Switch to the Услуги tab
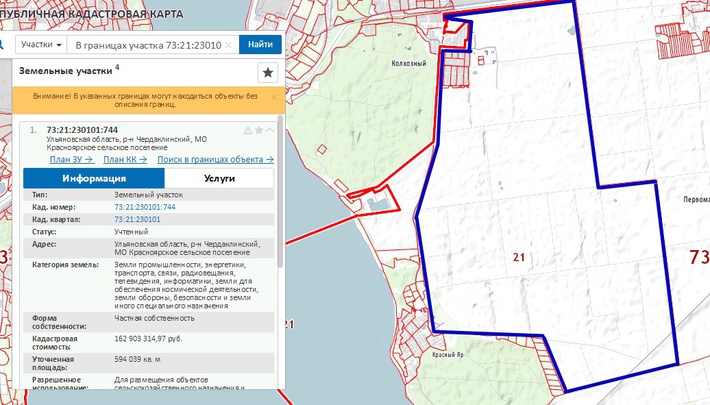This screenshot has height=405, width=710. click(x=218, y=178)
